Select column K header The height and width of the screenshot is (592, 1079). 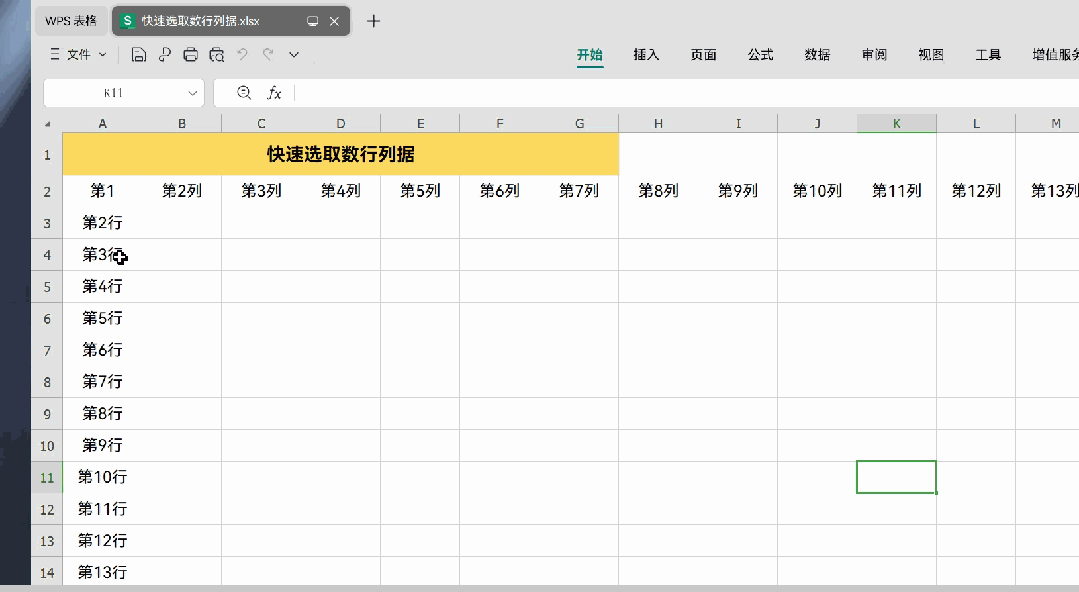click(897, 124)
